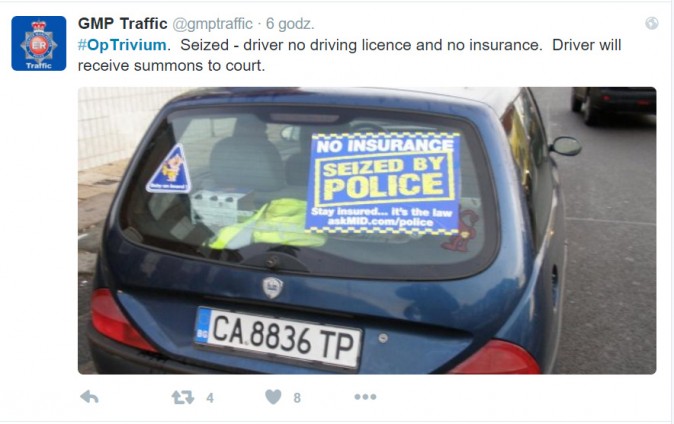The image size is (674, 424).
Task: Open the GMP Traffic display name link
Action: coord(123,23)
